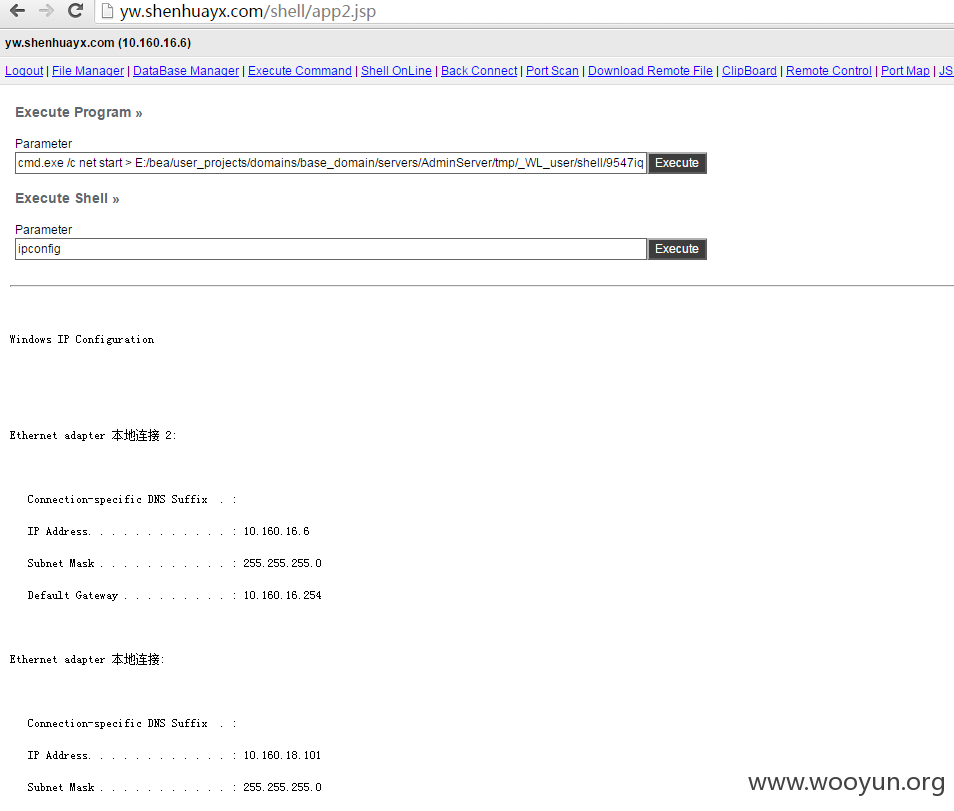Open the DataBase Manager link
Viewport: 954px width, 811px height.
pyautogui.click(x=186, y=71)
